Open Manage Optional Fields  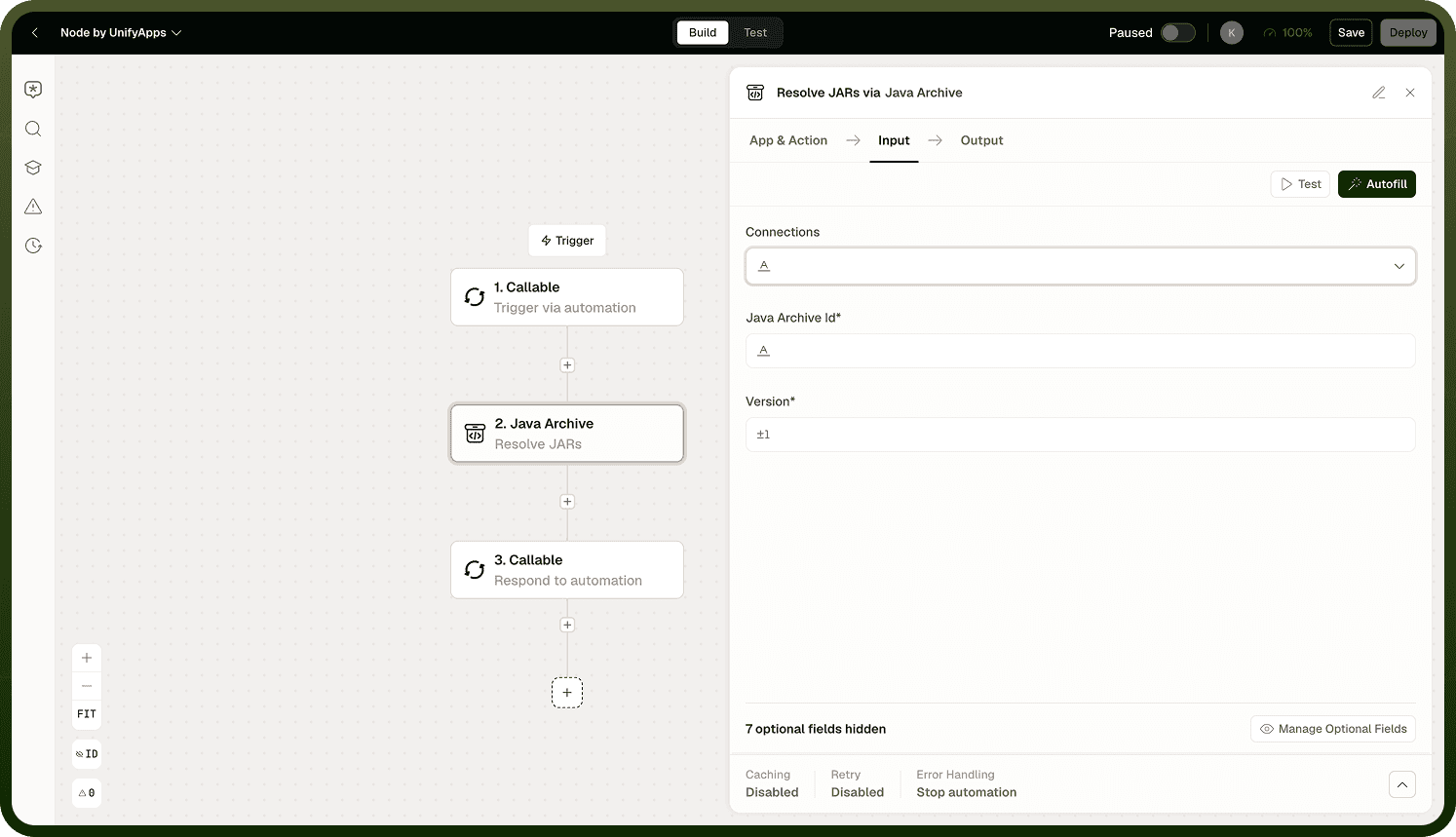1333,729
